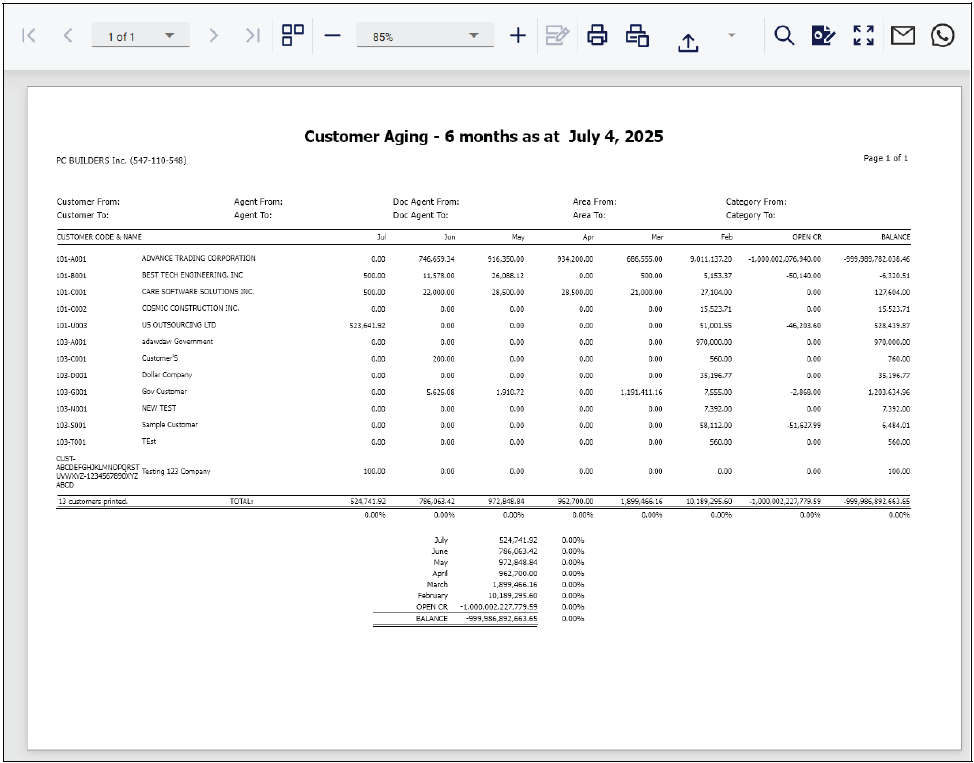Image resolution: width=974 pixels, height=763 pixels.
Task: Switch to full screen mode
Action: point(863,35)
